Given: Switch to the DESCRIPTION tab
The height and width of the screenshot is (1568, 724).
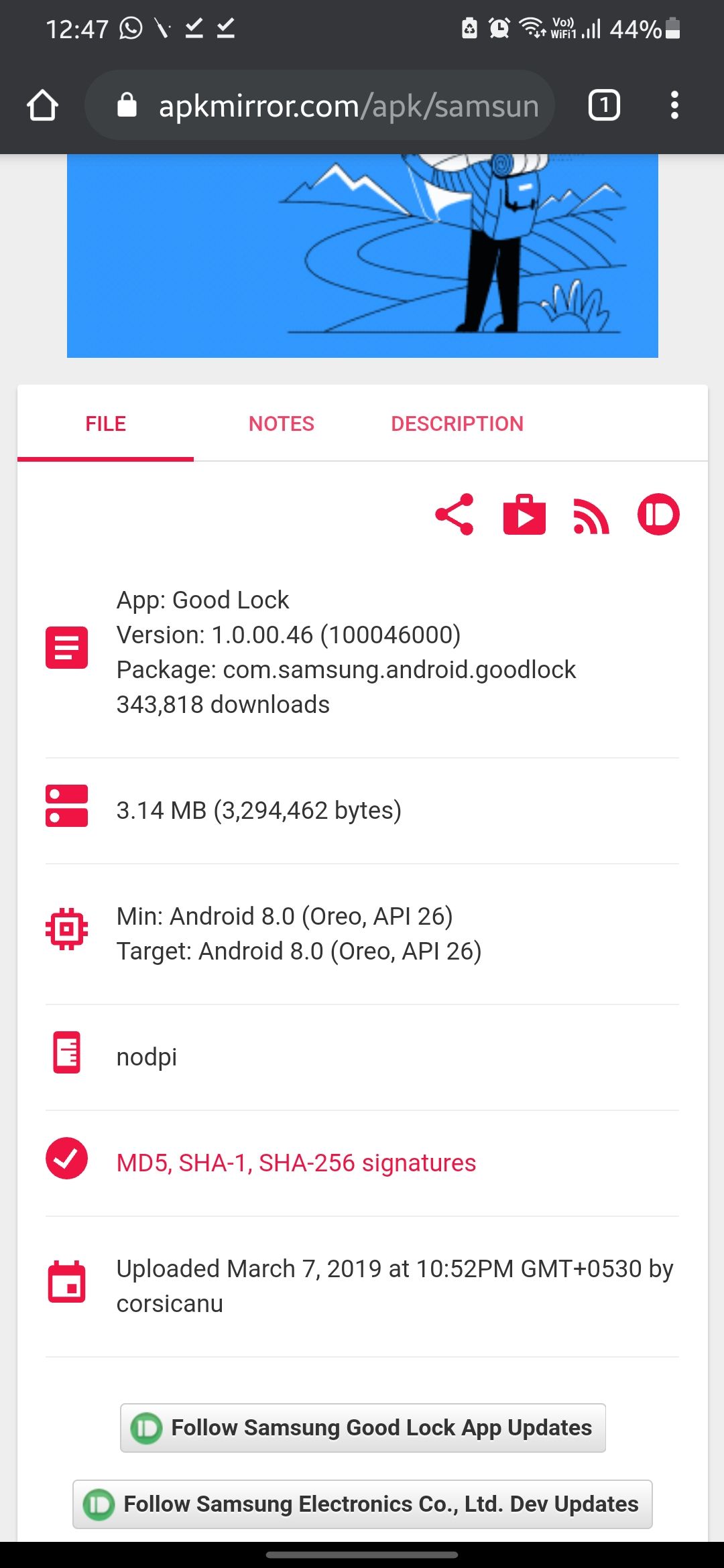Looking at the screenshot, I should [x=457, y=423].
